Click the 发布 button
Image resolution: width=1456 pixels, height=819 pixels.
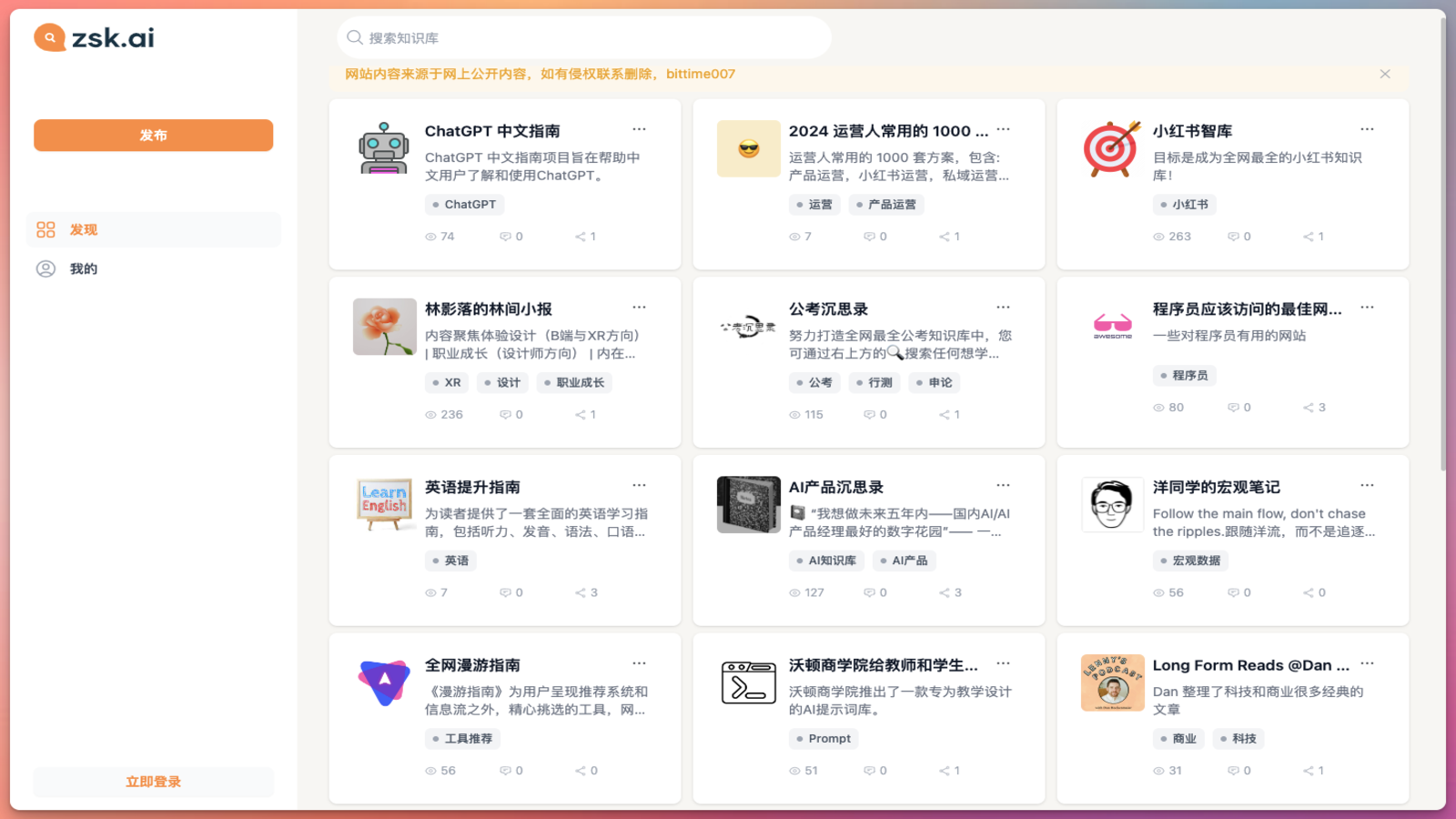pos(153,135)
